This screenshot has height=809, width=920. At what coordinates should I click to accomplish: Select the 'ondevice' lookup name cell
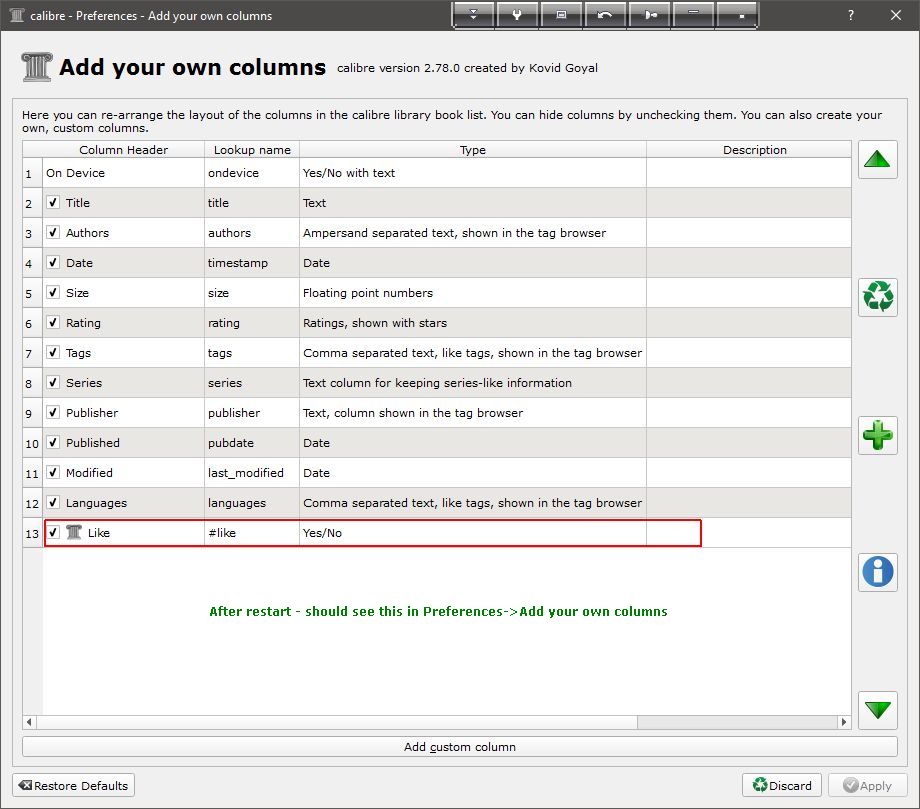(x=252, y=173)
